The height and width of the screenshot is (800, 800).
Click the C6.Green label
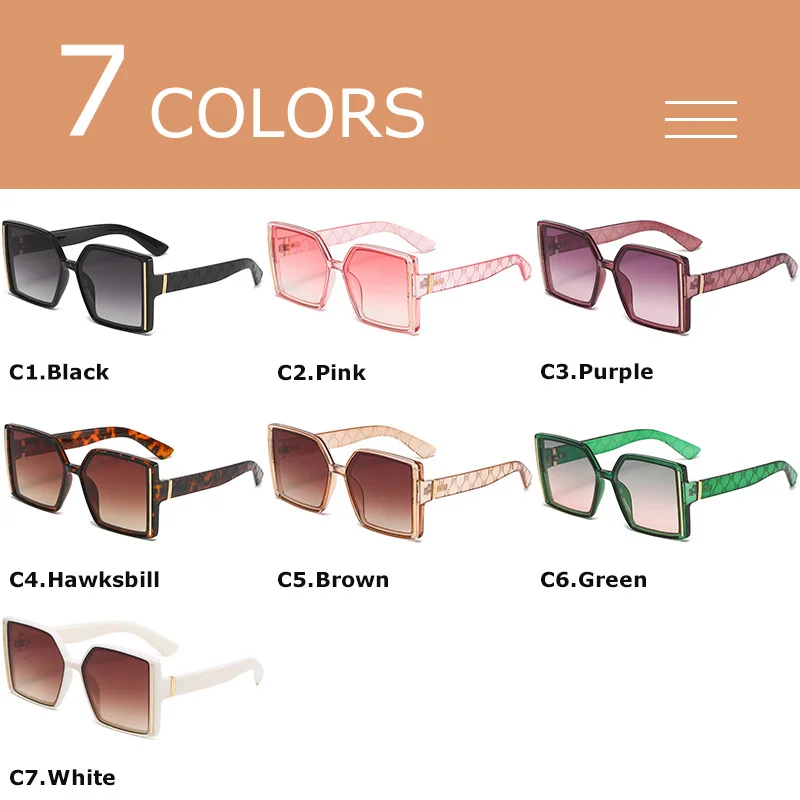593,580
